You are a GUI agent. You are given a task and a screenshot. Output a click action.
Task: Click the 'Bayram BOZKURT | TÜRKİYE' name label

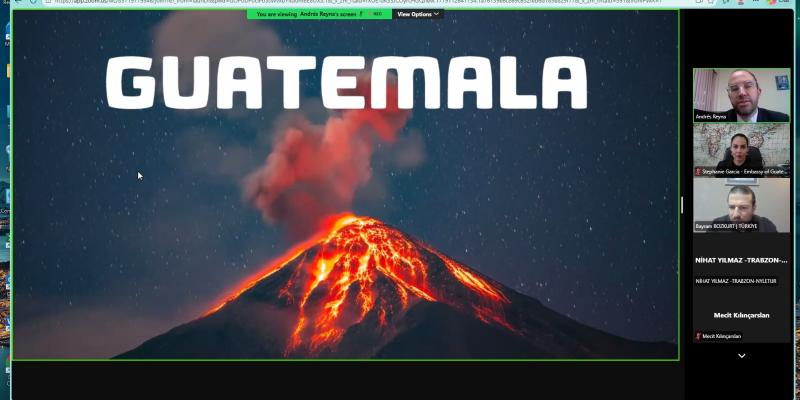tap(727, 226)
